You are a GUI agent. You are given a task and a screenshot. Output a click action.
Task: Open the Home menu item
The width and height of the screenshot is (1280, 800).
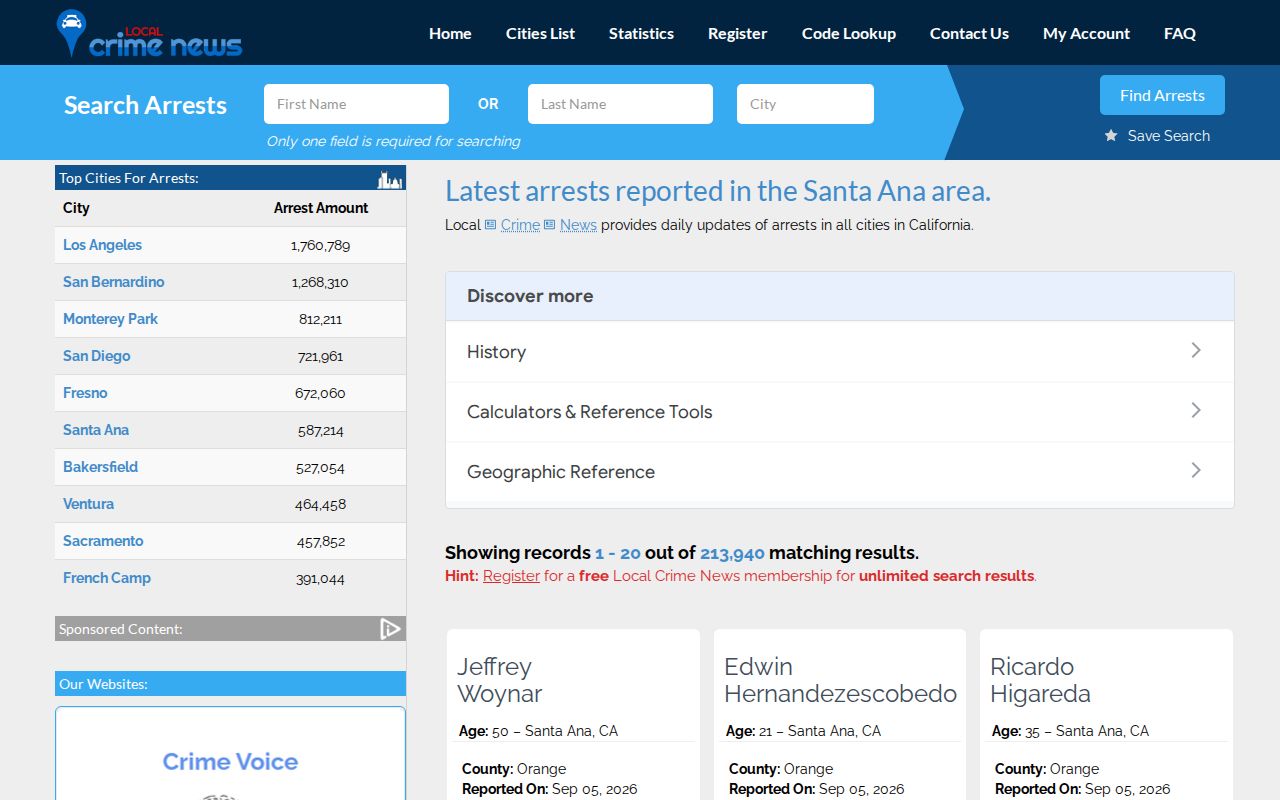pyautogui.click(x=450, y=33)
